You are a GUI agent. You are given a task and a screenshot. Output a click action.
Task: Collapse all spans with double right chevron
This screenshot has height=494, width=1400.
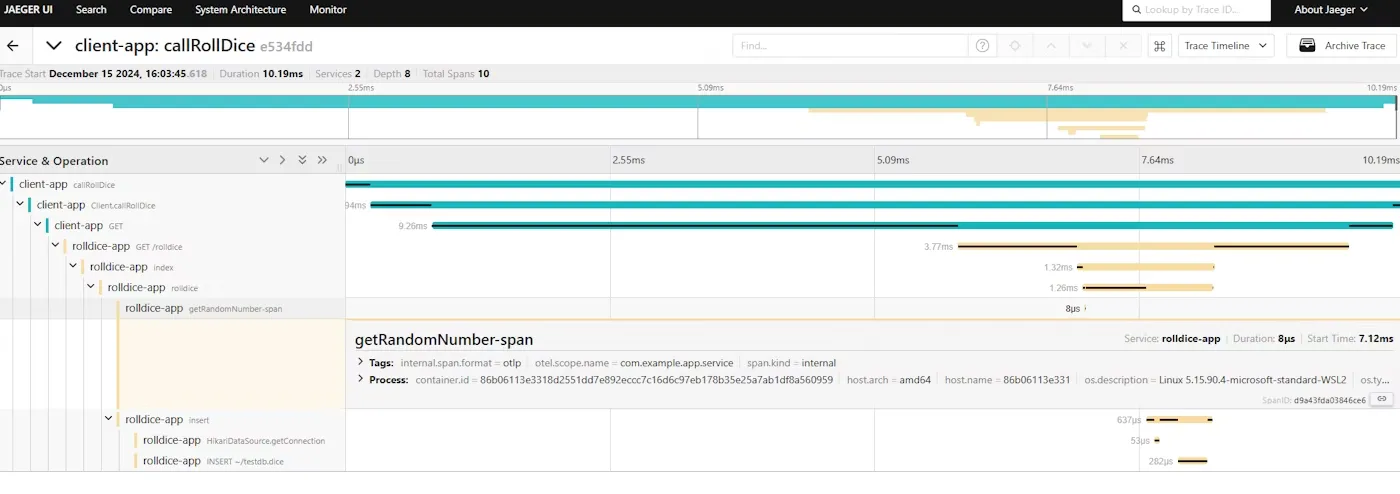tap(322, 160)
